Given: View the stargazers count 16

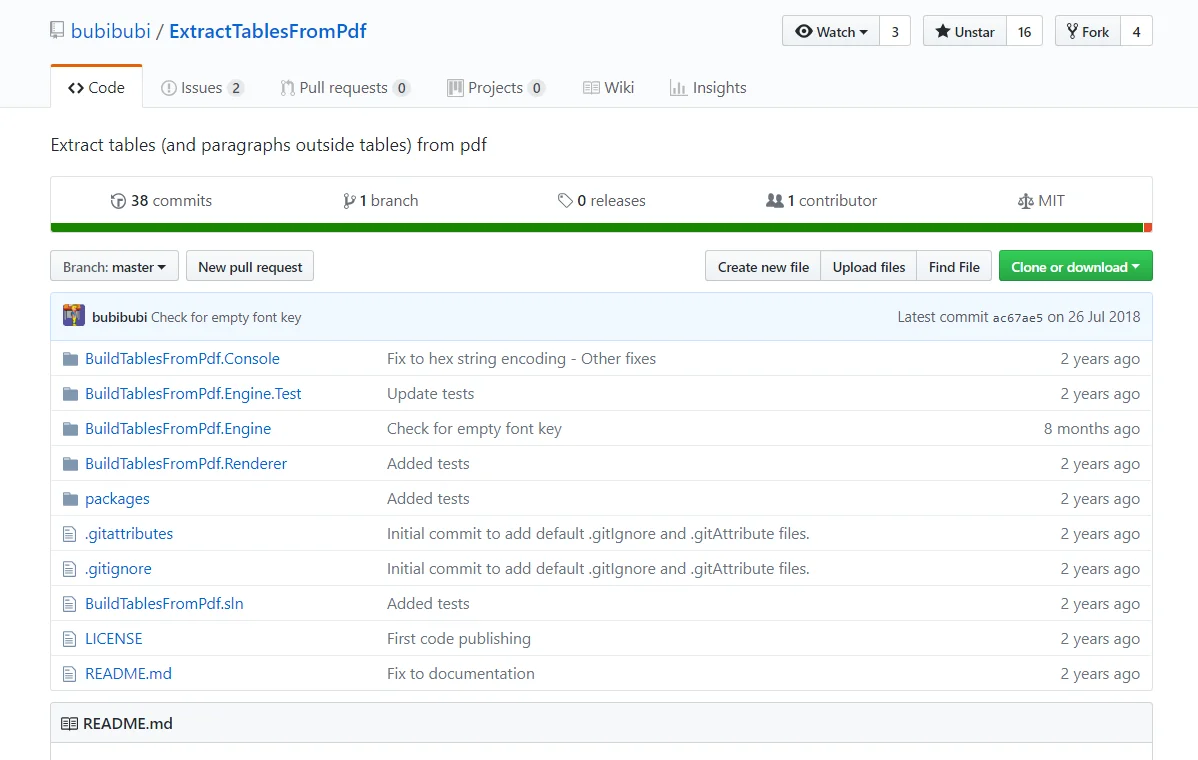Looking at the screenshot, I should (x=1025, y=31).
